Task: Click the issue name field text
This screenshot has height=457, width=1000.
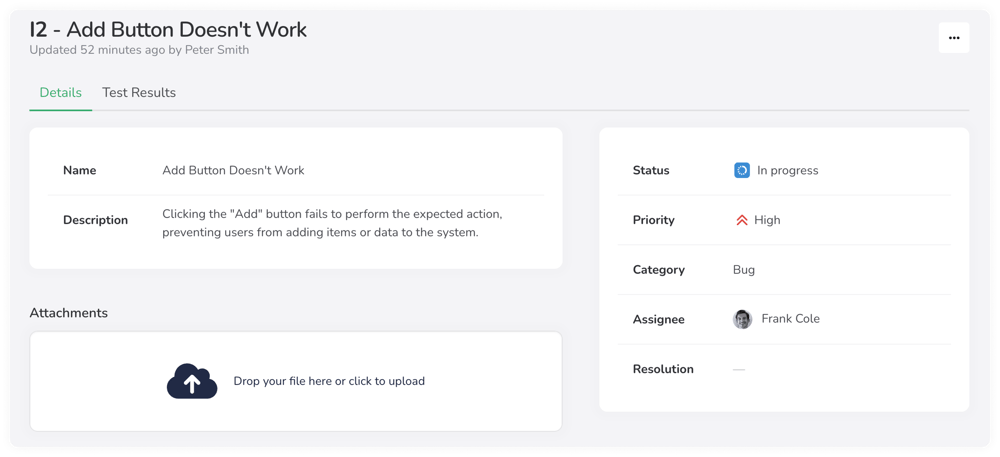Action: [x=233, y=170]
